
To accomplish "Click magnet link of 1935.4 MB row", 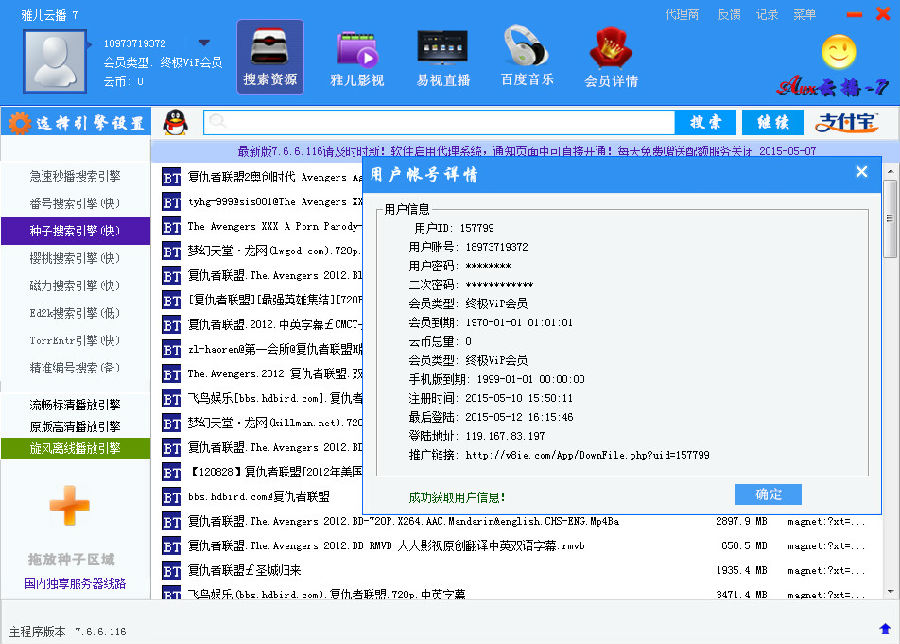I will pos(826,571).
